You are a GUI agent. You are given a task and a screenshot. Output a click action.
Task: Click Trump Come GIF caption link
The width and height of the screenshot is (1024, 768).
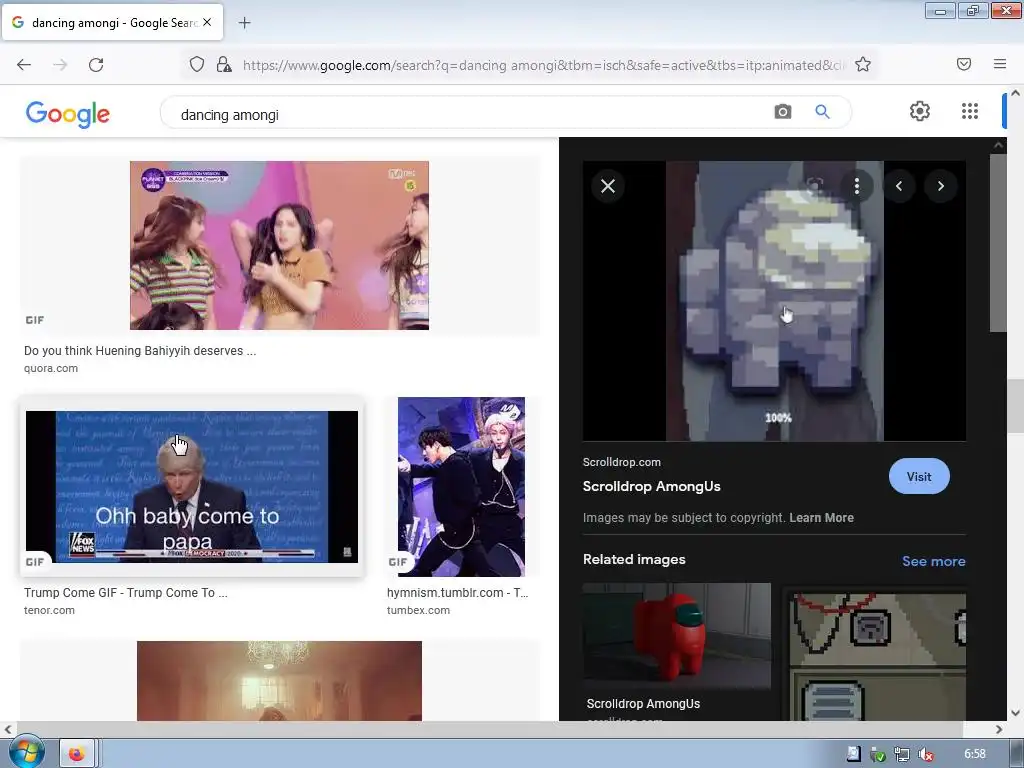click(126, 593)
